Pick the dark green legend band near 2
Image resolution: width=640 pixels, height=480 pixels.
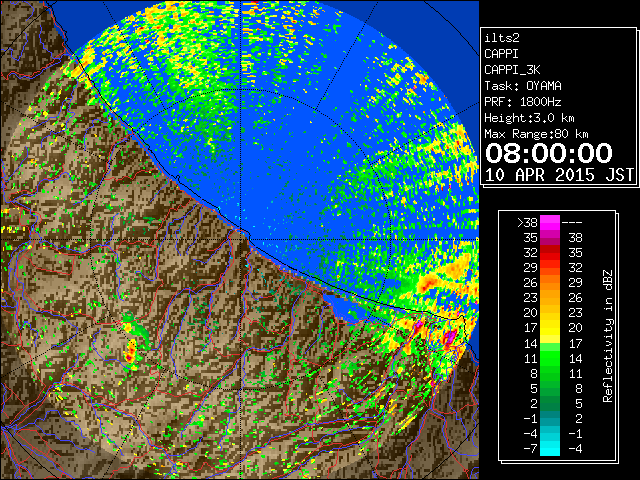pyautogui.click(x=550, y=403)
